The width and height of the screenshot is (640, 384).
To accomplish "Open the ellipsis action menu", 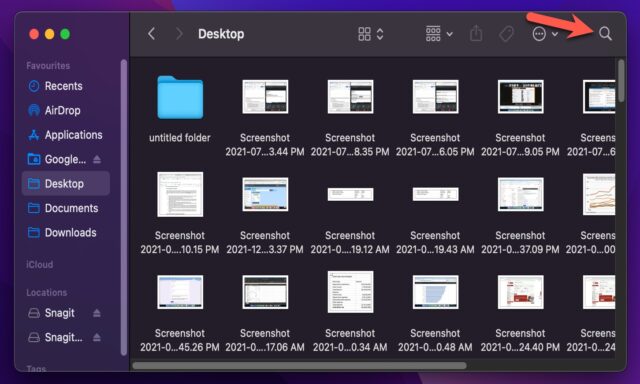I will [x=545, y=34].
